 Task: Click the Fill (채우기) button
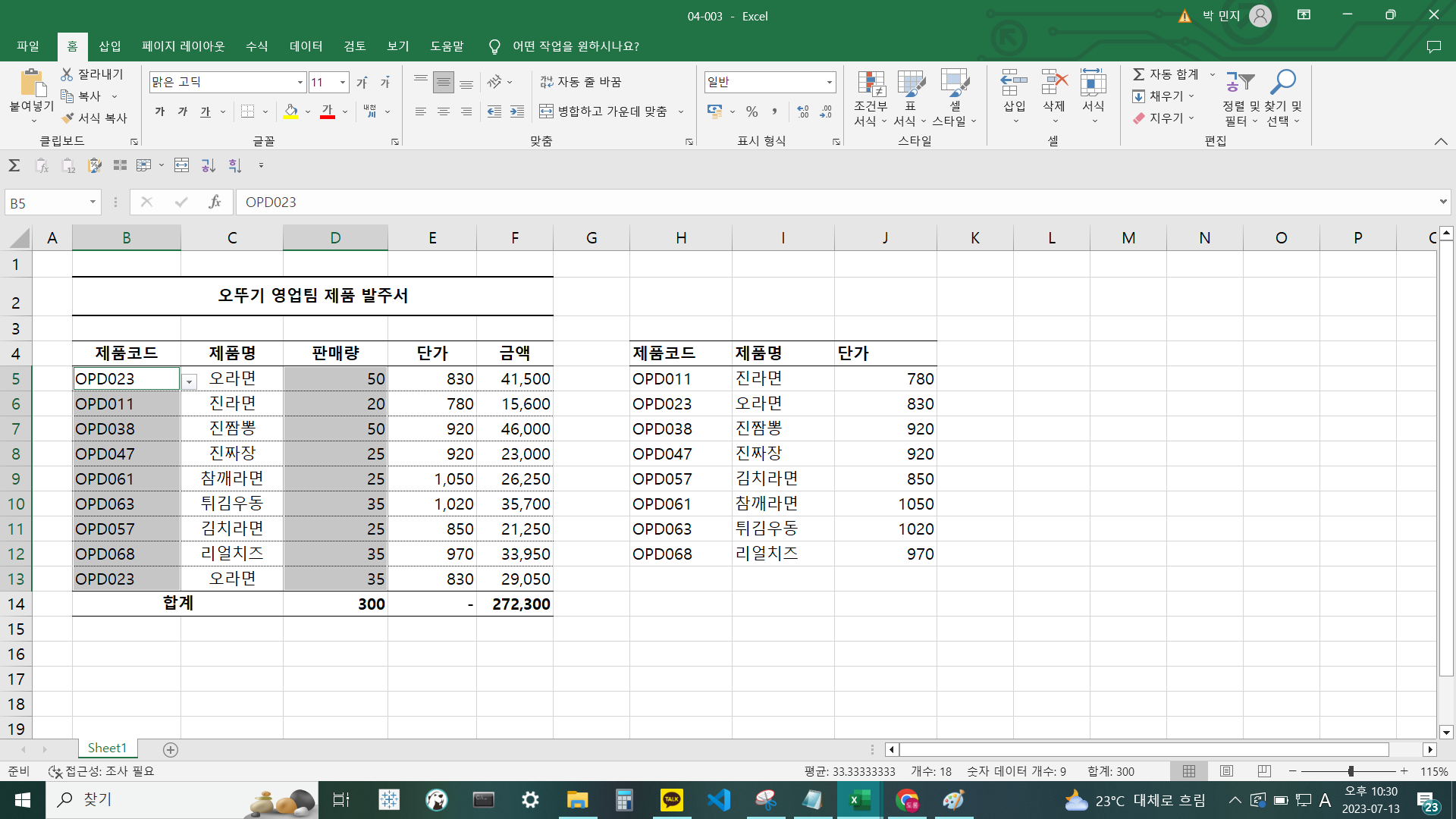pyautogui.click(x=1163, y=96)
